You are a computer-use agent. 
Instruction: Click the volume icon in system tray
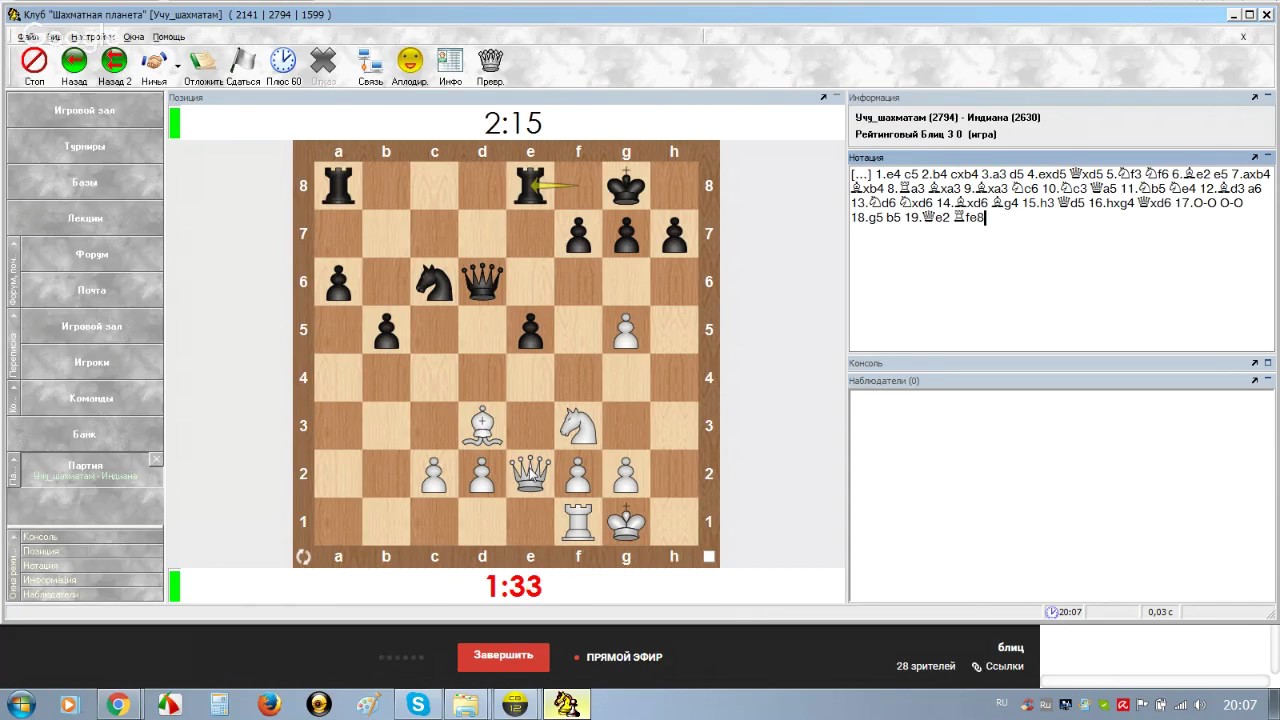tap(1197, 705)
